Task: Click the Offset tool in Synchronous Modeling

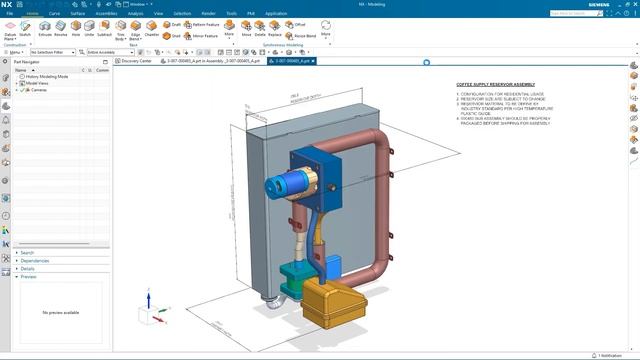Action: pyautogui.click(x=295, y=24)
